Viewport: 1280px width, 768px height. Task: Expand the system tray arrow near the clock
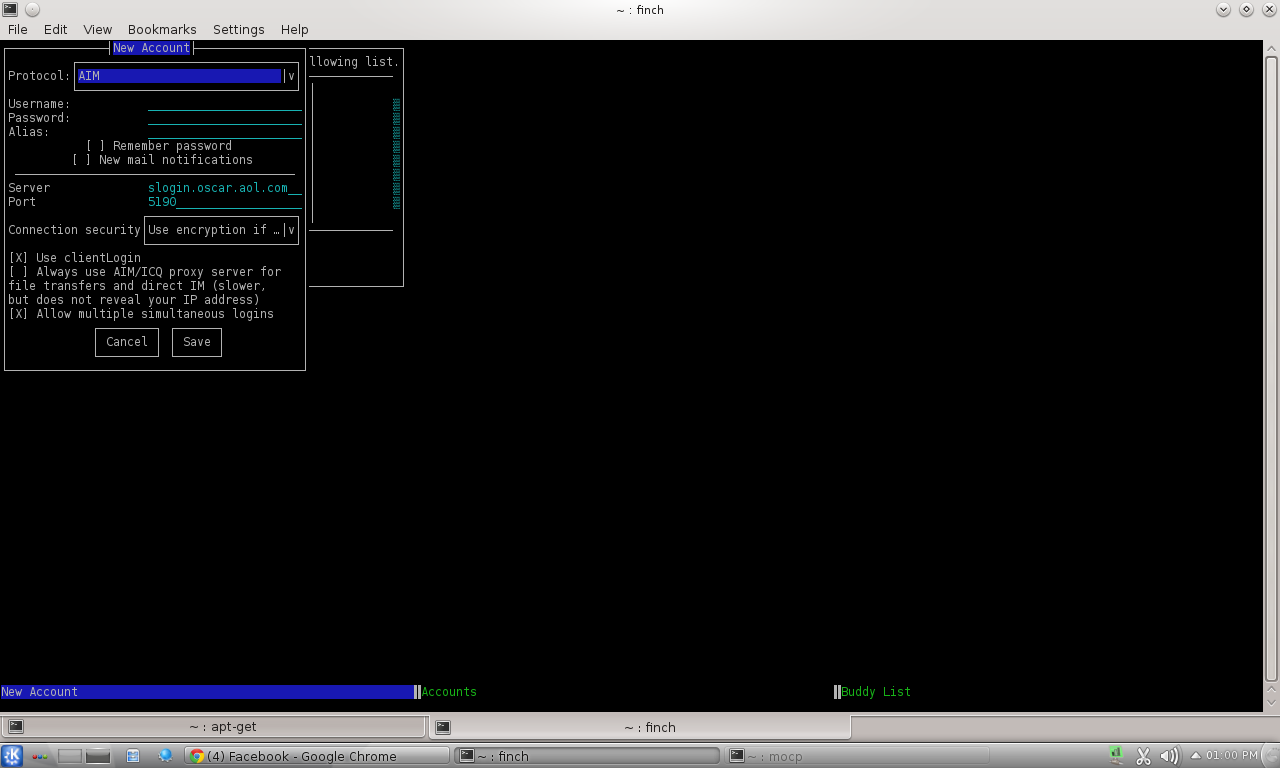tap(1196, 756)
